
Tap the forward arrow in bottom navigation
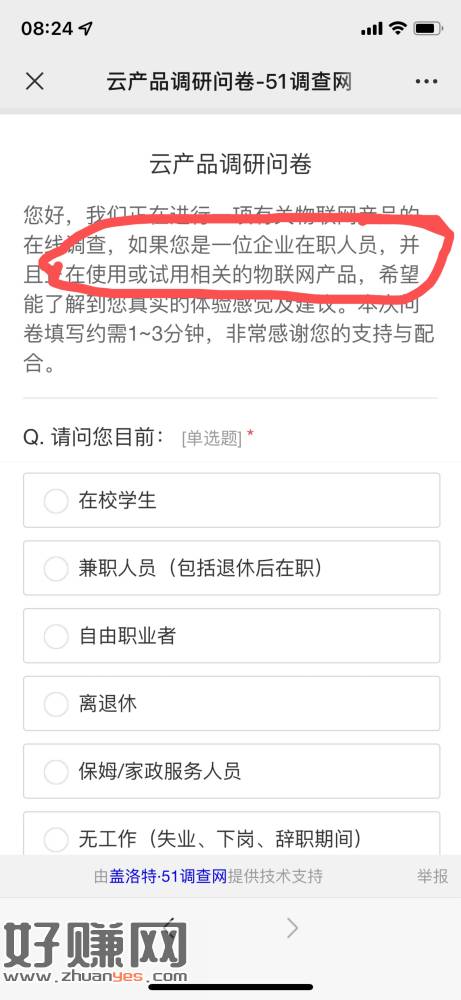tap(292, 928)
